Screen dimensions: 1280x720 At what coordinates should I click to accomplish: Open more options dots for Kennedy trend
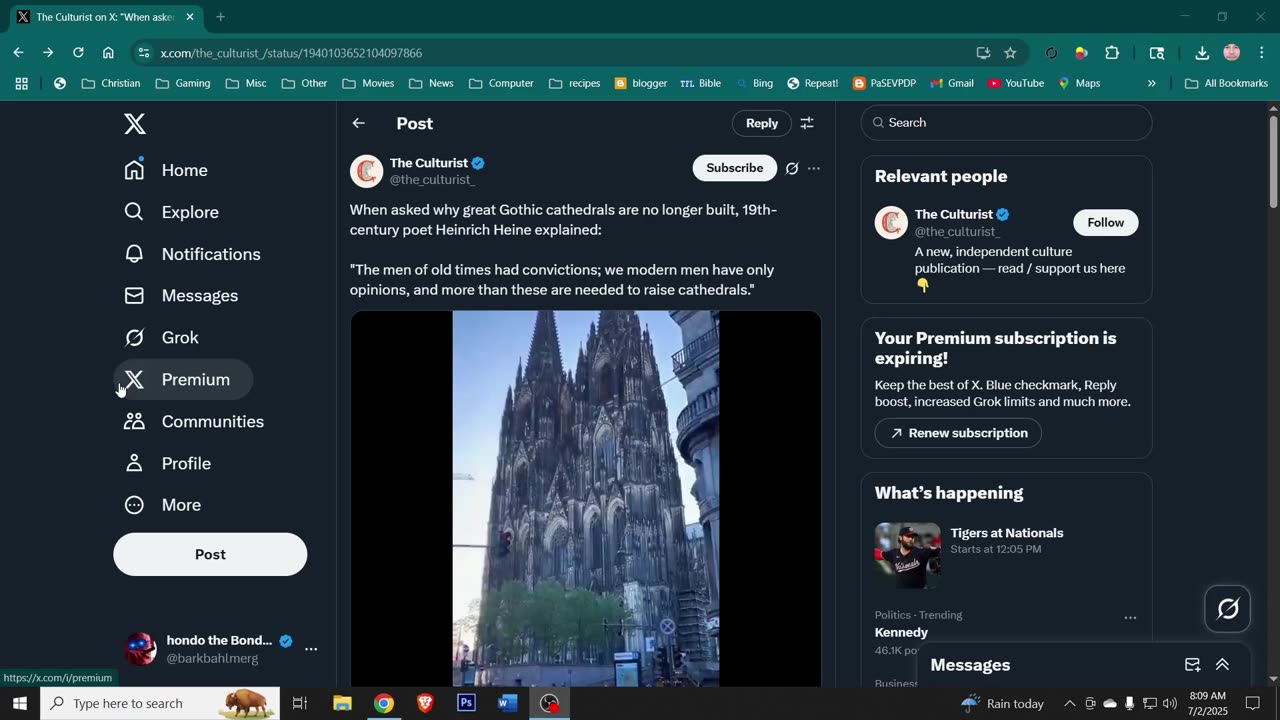pos(1130,617)
